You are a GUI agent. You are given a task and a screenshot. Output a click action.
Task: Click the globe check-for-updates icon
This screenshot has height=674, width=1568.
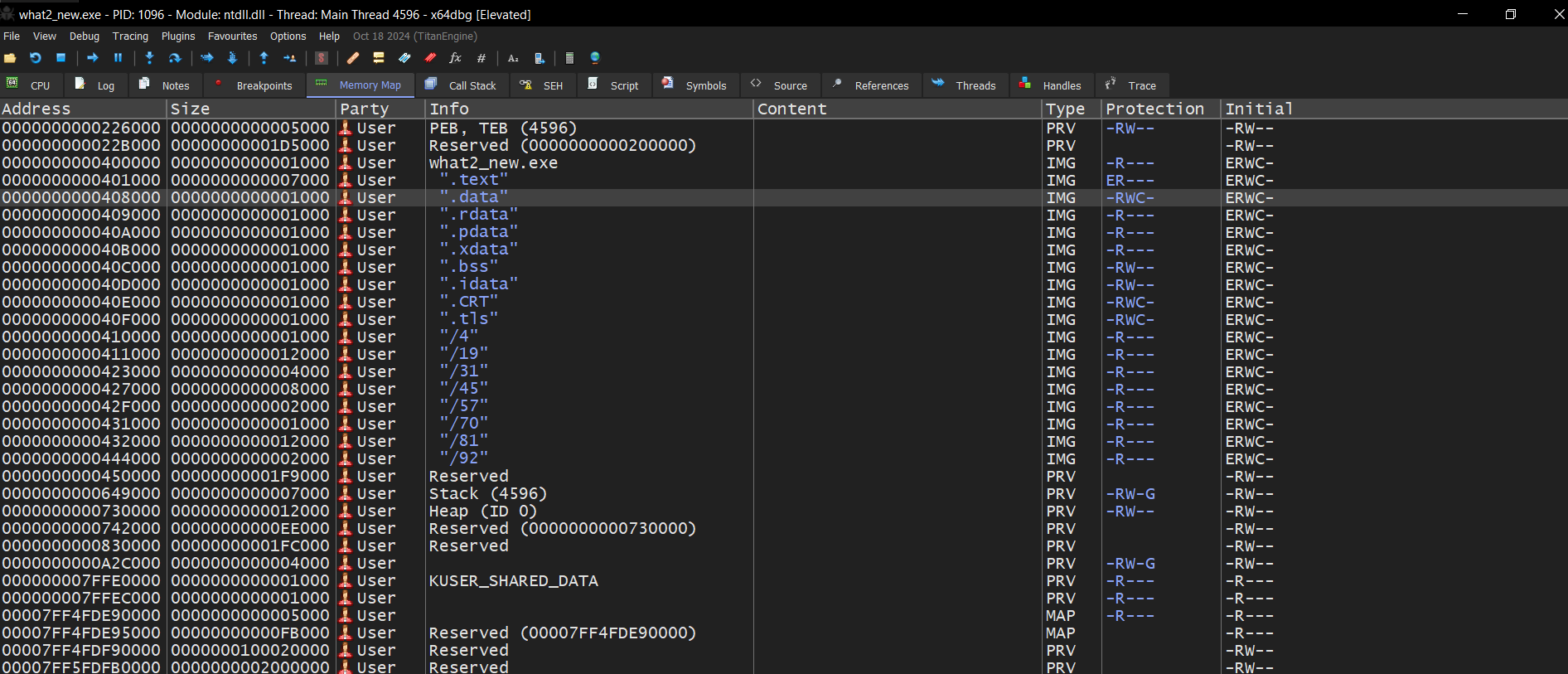pyautogui.click(x=595, y=58)
